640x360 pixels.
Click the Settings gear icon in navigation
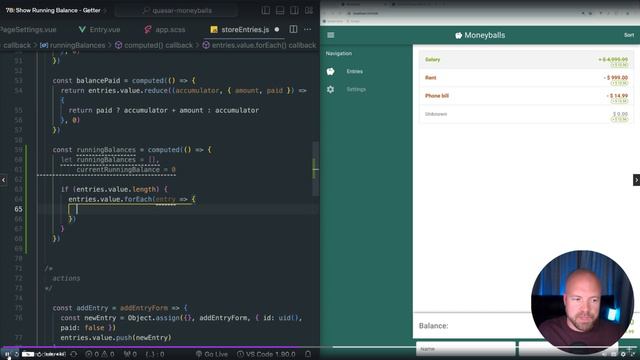point(330,89)
